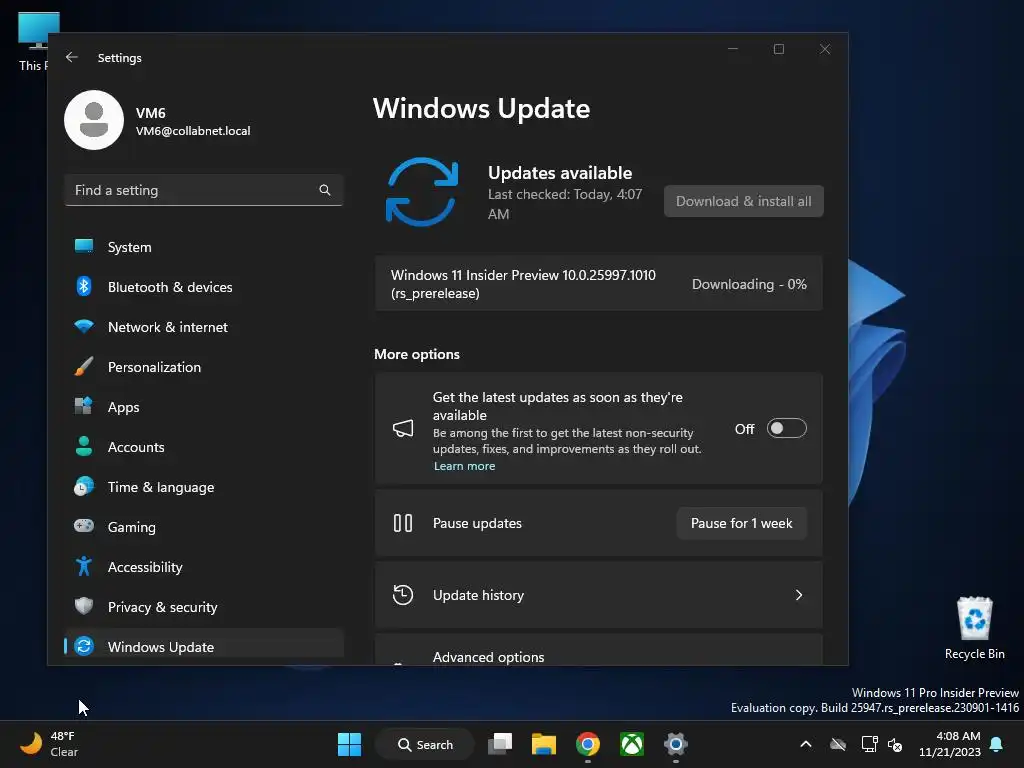The height and width of the screenshot is (768, 1024).
Task: Click the Personalization paintbrush icon
Action: (84, 366)
